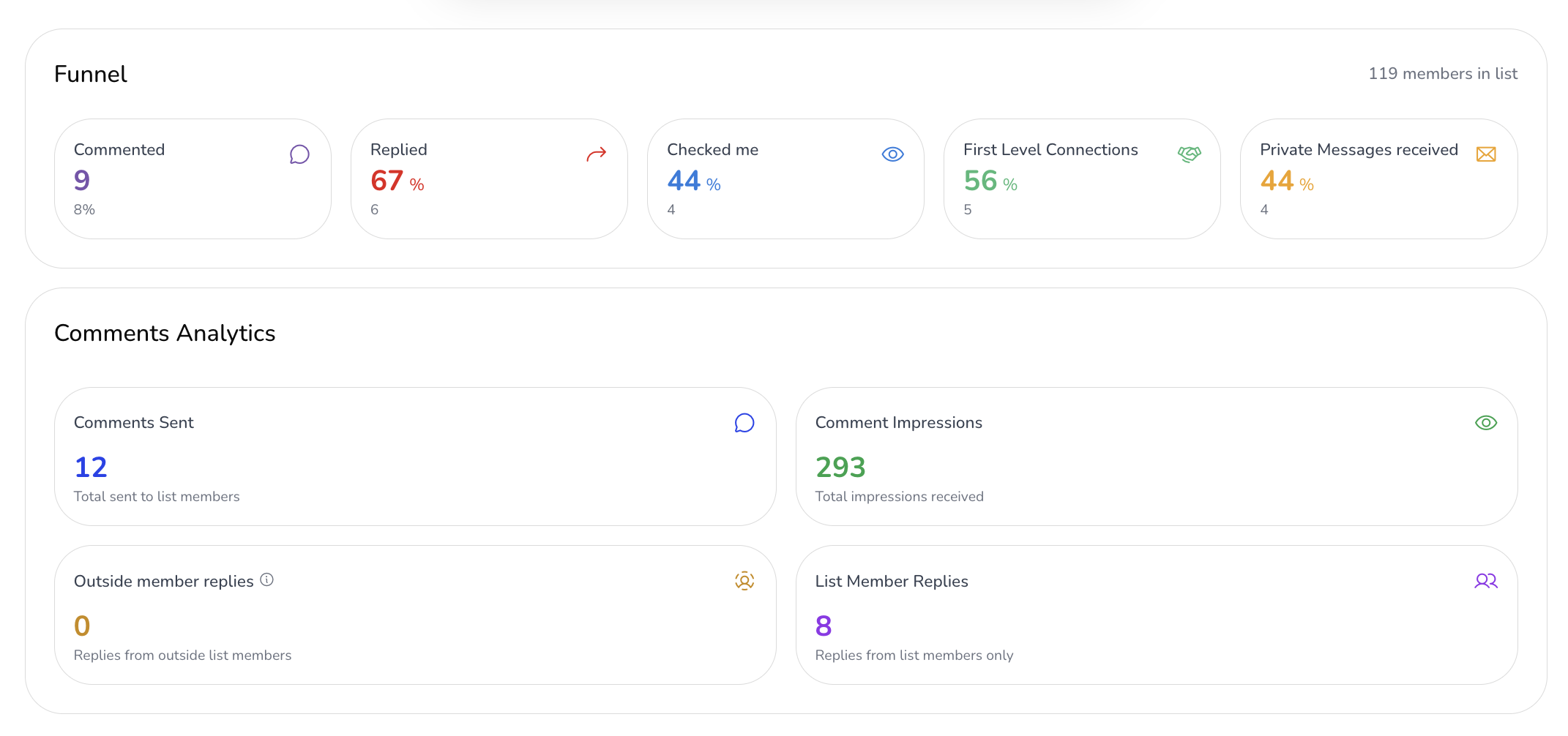Click the count 5 under First Level Connections

click(x=968, y=209)
